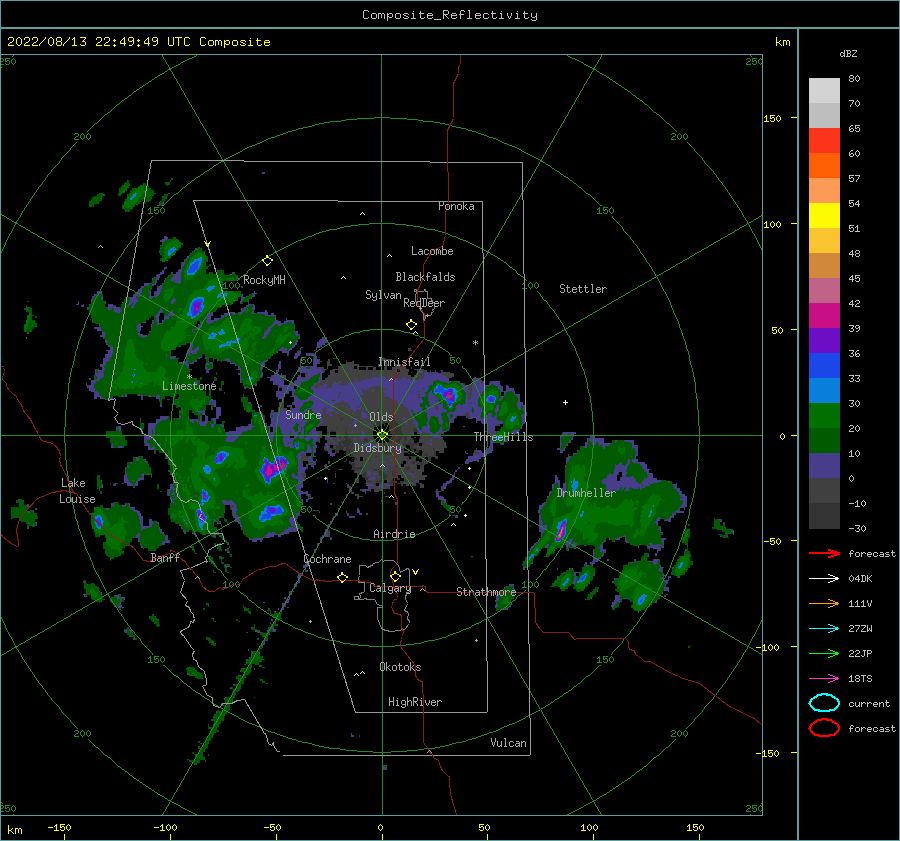Click the Okotoks city label
Viewport: 900px width, 841px height.
pos(400,667)
